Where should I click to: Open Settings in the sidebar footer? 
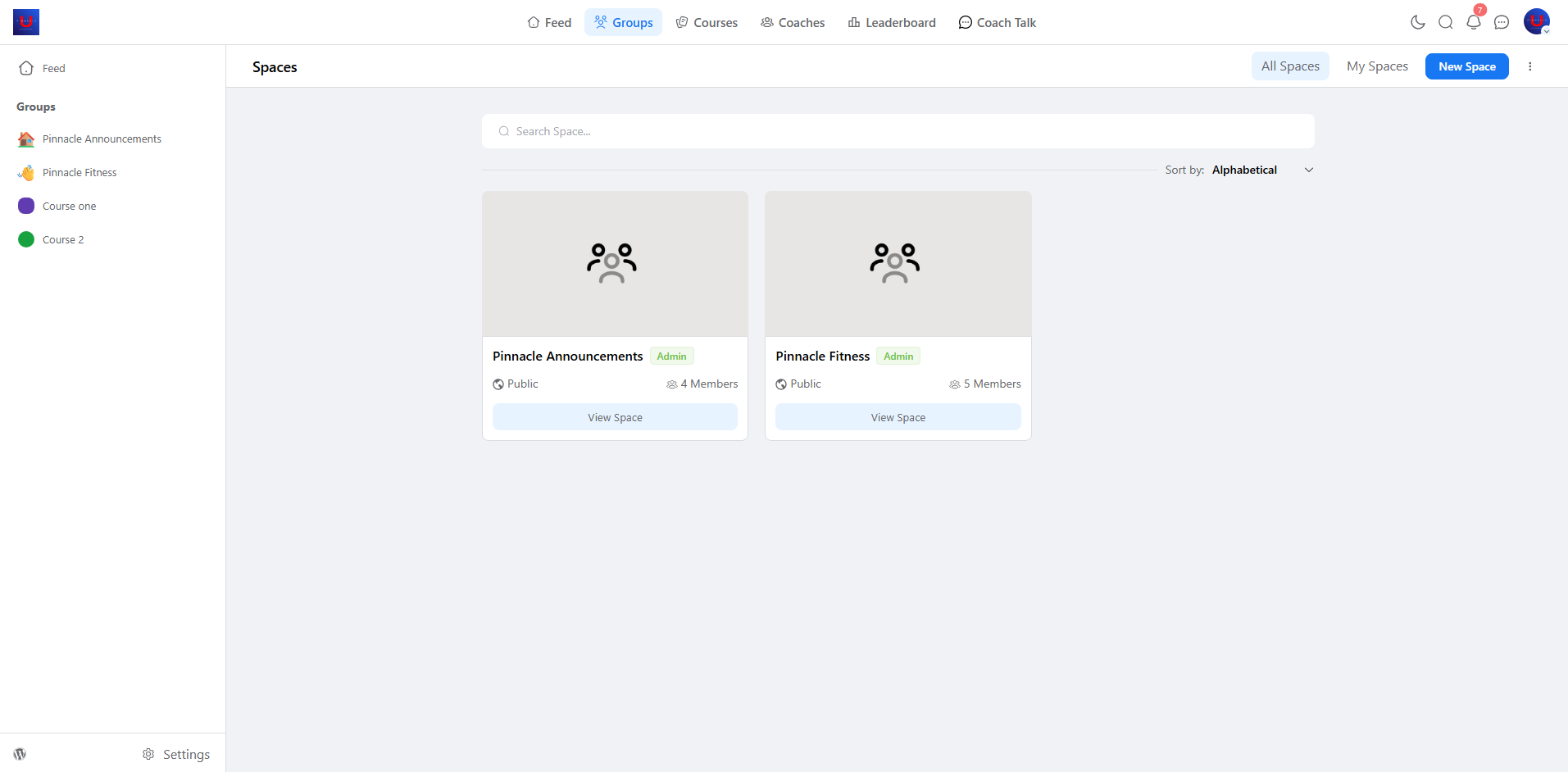176,754
